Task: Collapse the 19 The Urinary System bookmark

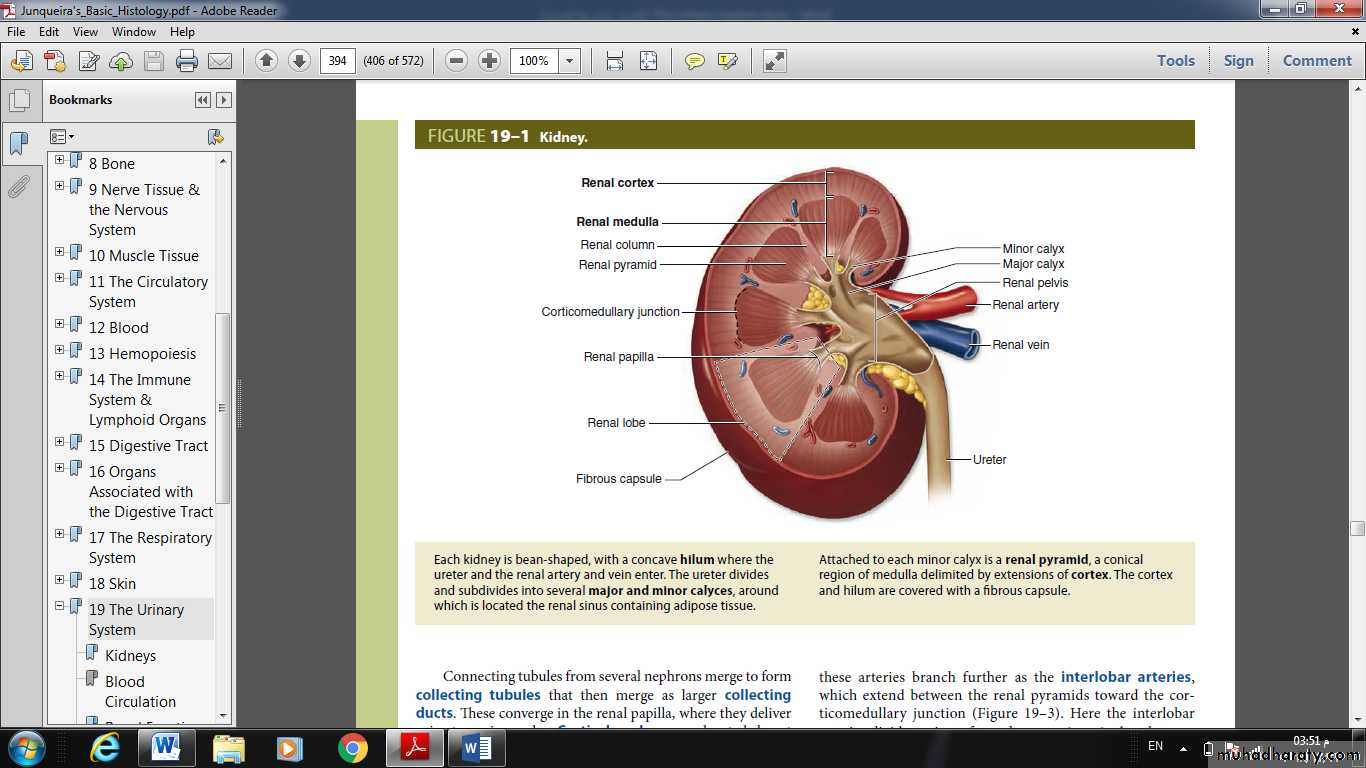Action: pos(59,606)
